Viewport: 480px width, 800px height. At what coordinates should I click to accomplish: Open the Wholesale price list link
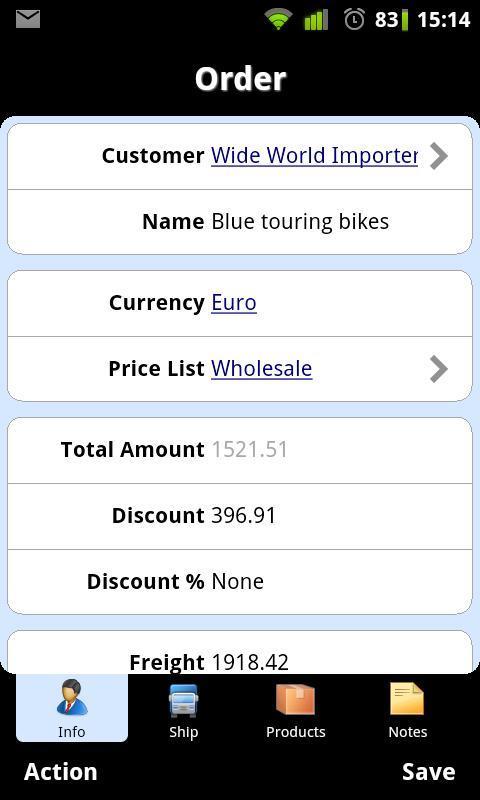click(x=262, y=368)
